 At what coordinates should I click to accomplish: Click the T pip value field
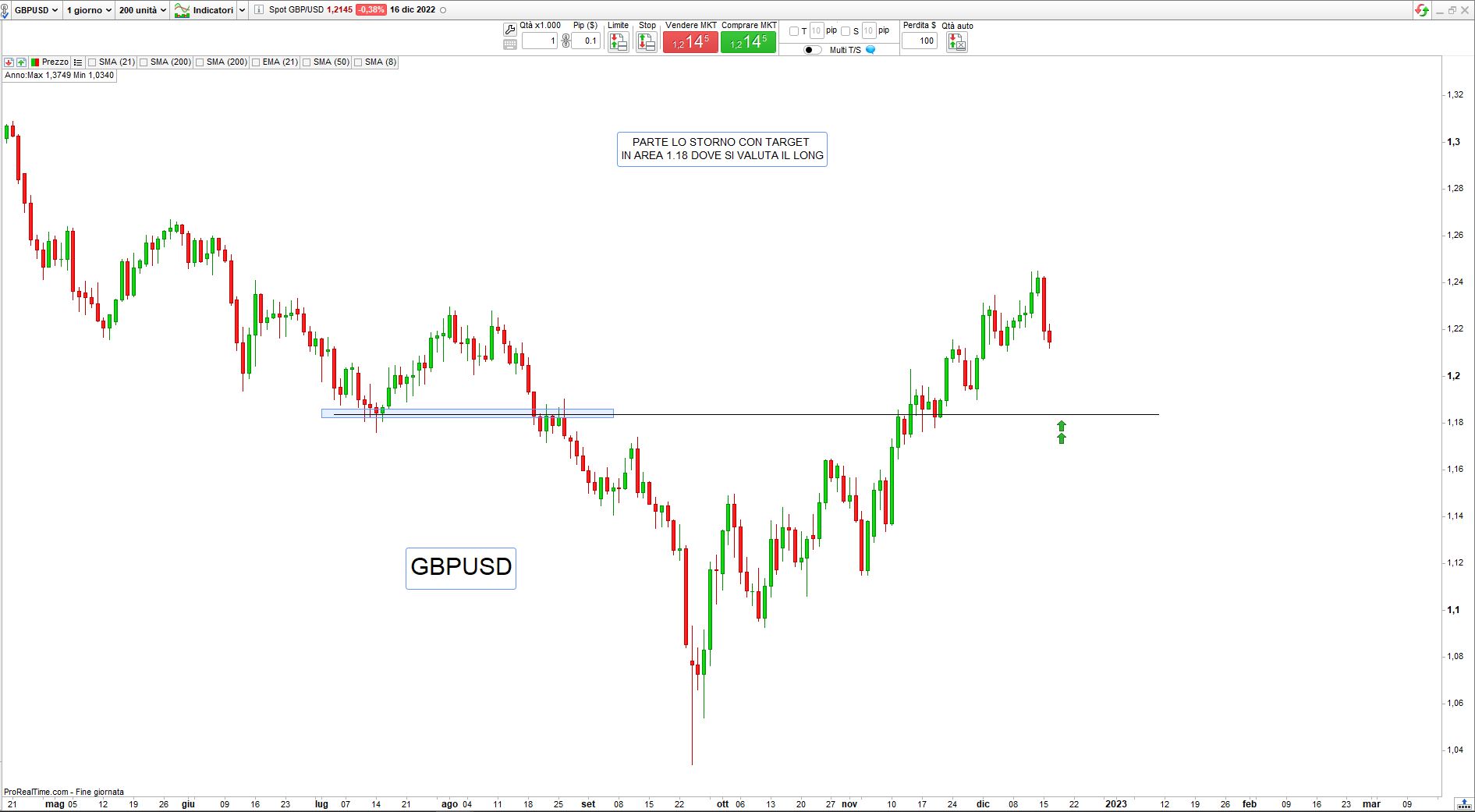point(817,31)
